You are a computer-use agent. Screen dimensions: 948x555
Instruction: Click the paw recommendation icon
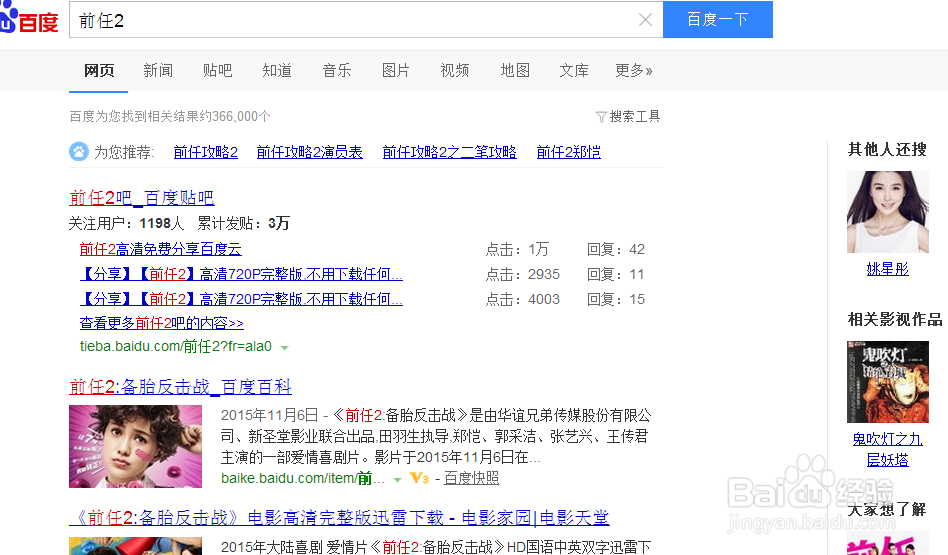[79, 151]
